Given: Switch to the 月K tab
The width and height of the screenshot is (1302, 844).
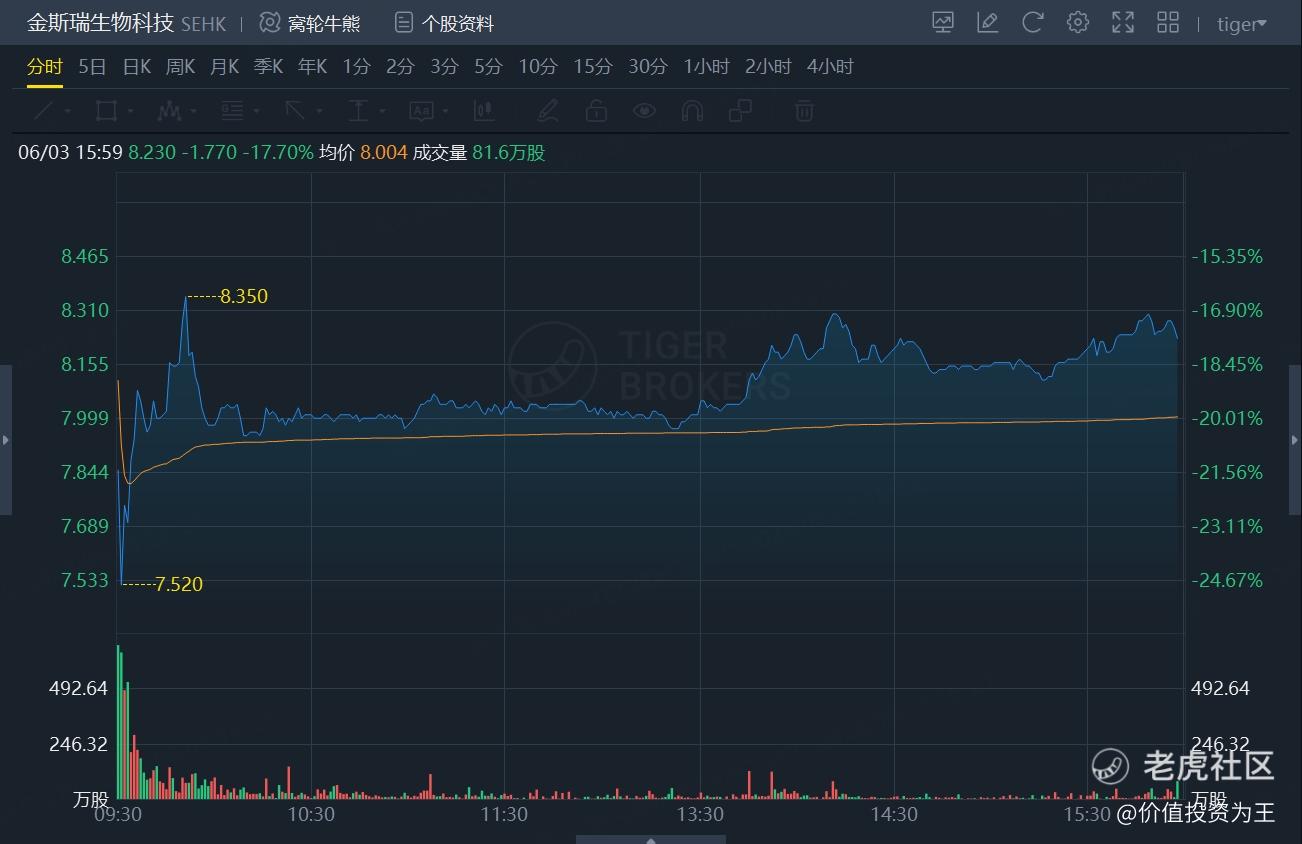Looking at the screenshot, I should click(224, 67).
